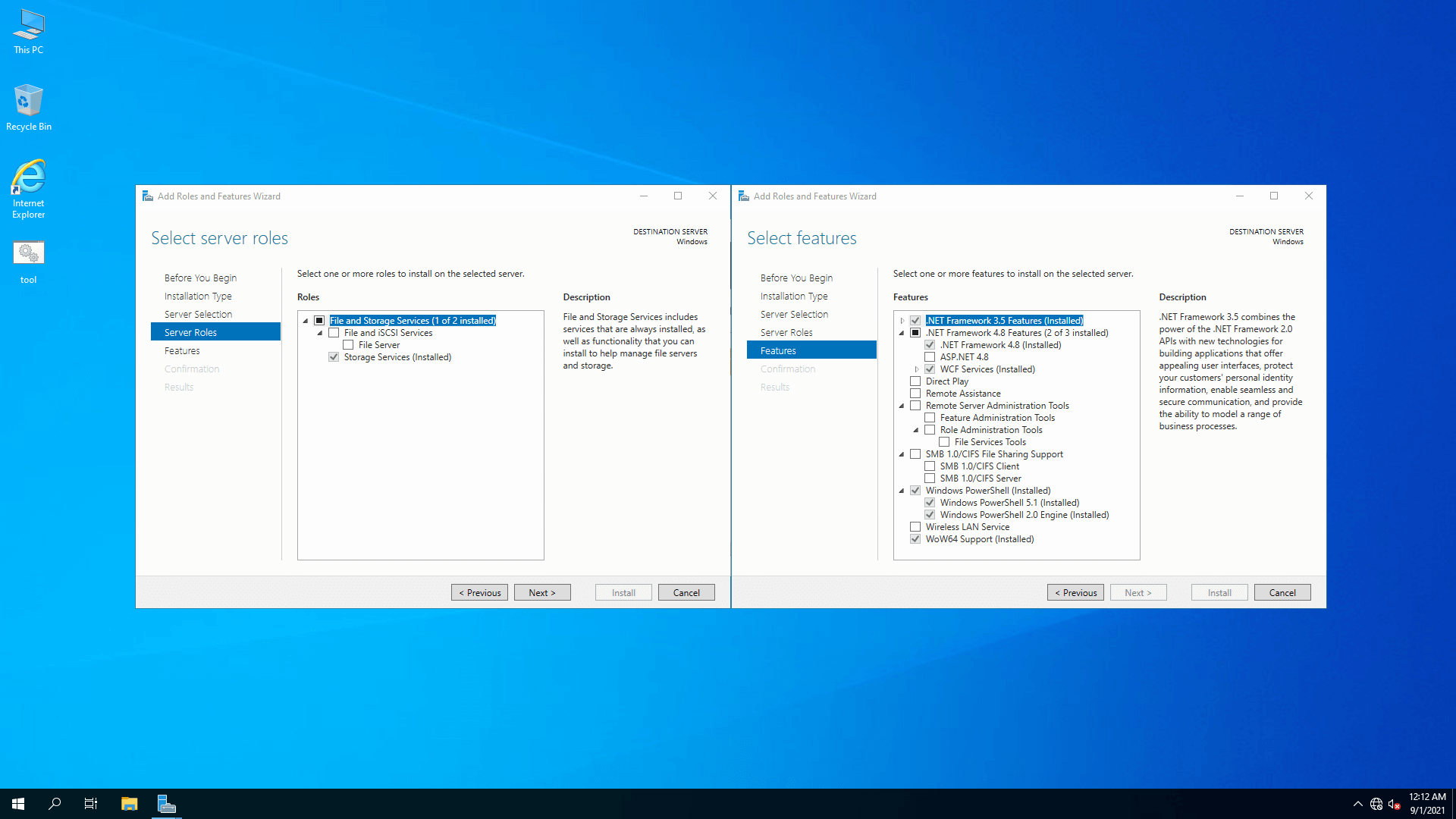Enable Direct Play feature checkbox
This screenshot has height=819, width=1456.
pos(915,381)
